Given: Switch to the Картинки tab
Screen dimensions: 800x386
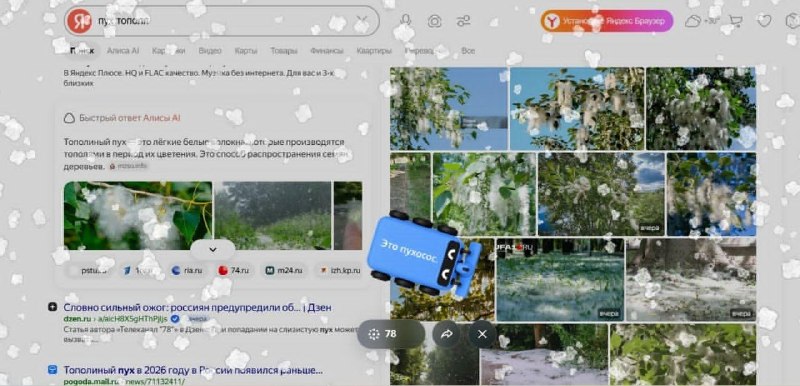Looking at the screenshot, I should pyautogui.click(x=168, y=50).
